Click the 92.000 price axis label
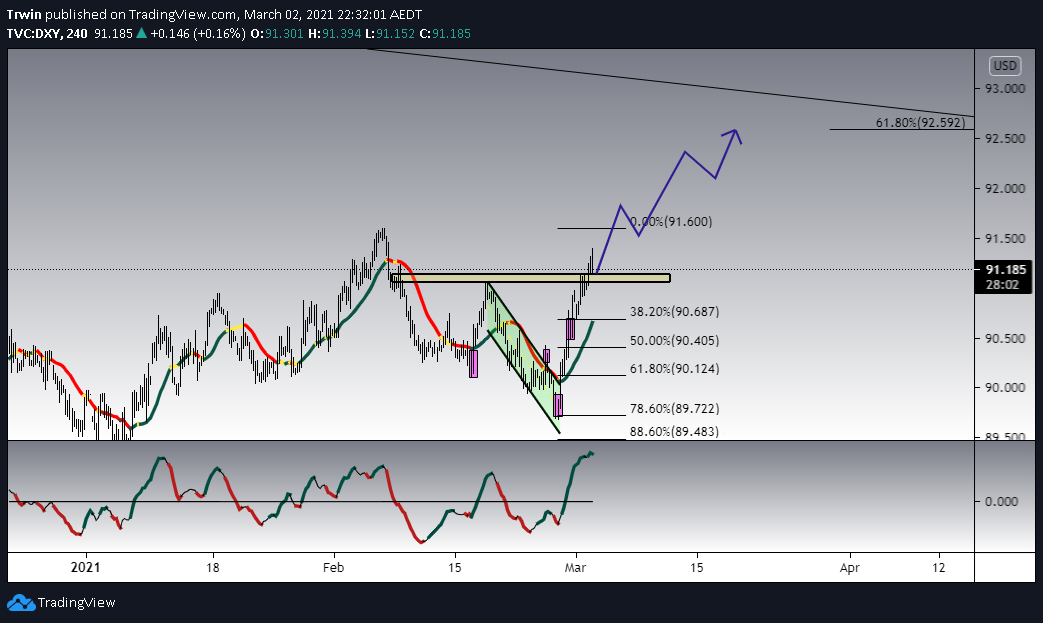 [x=1005, y=188]
